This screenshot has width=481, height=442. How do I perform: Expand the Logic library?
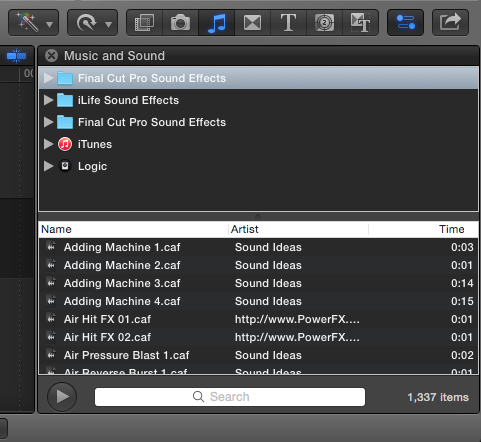tap(49, 166)
